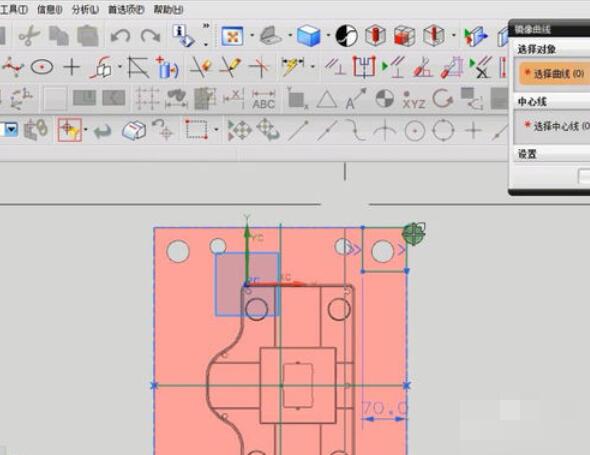Open the 工具(T) menu

coord(14,9)
